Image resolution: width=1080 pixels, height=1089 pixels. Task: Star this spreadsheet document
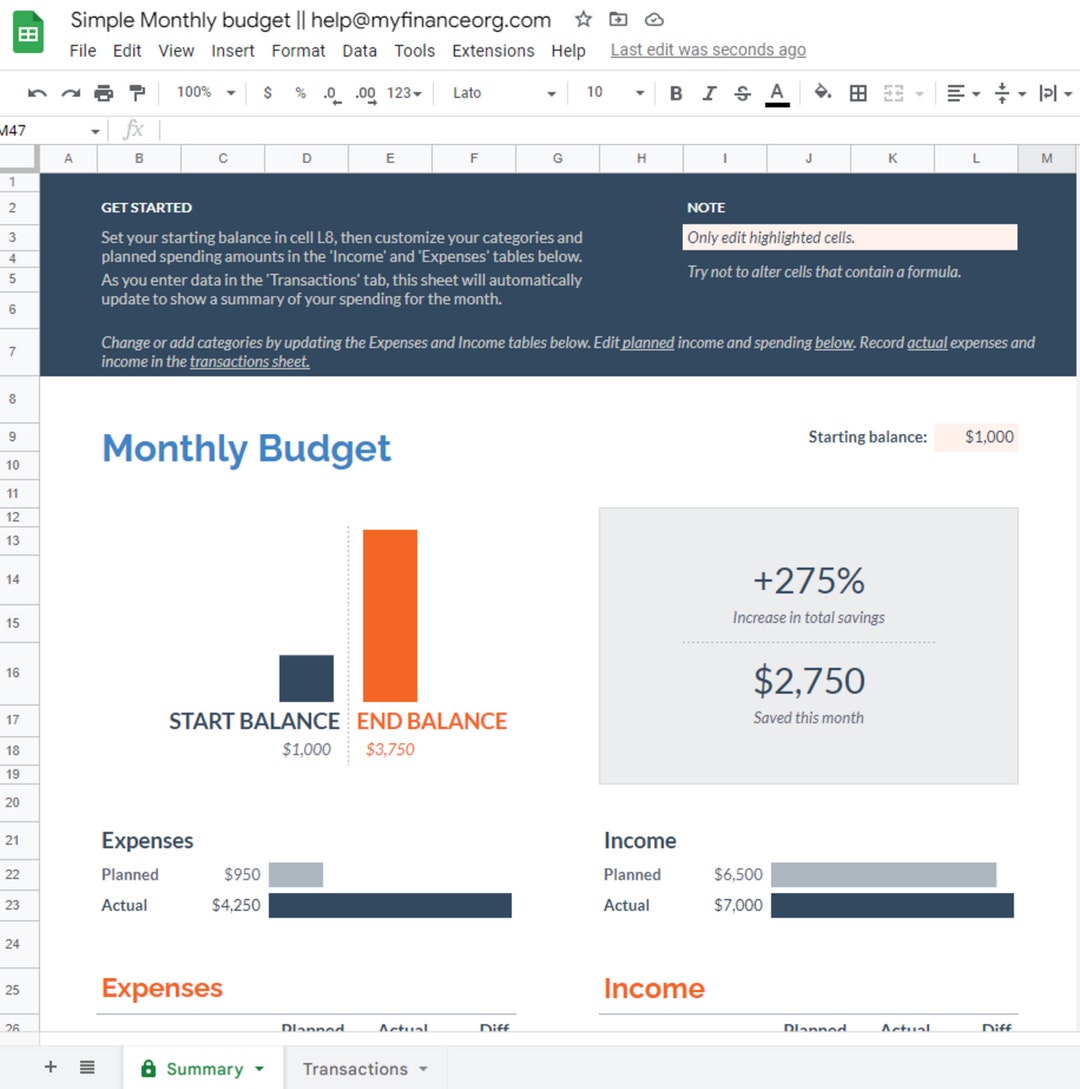(583, 19)
